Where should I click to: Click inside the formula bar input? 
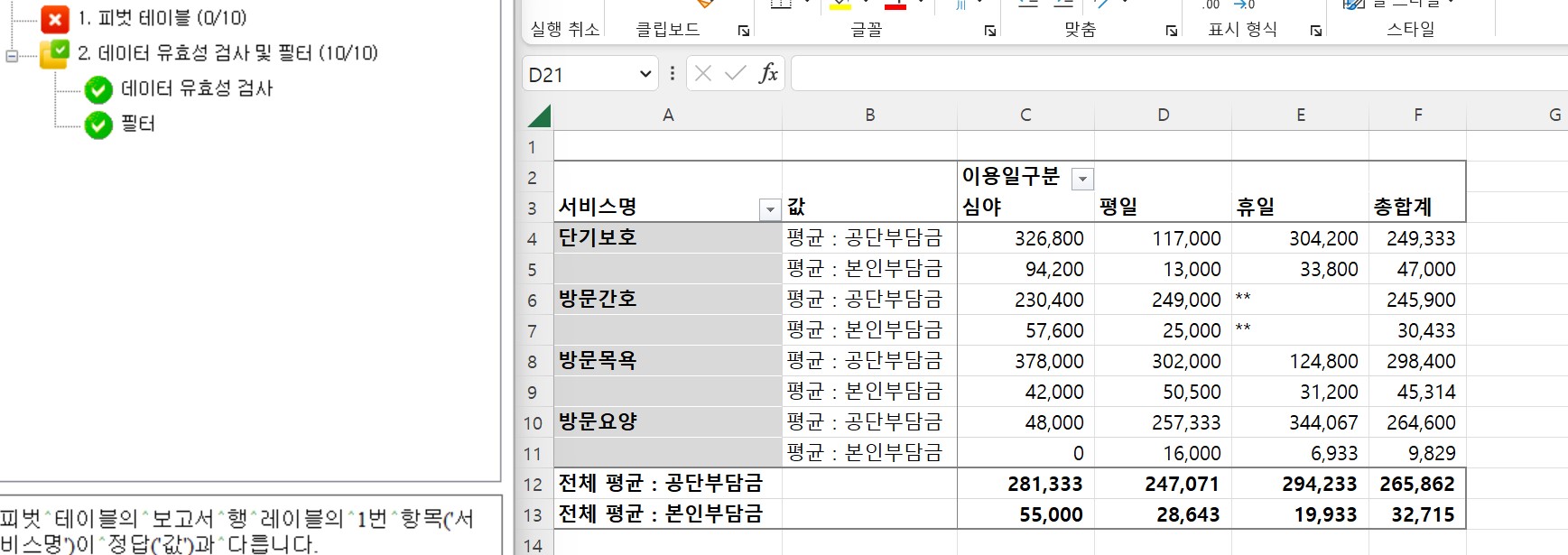pos(1174,74)
